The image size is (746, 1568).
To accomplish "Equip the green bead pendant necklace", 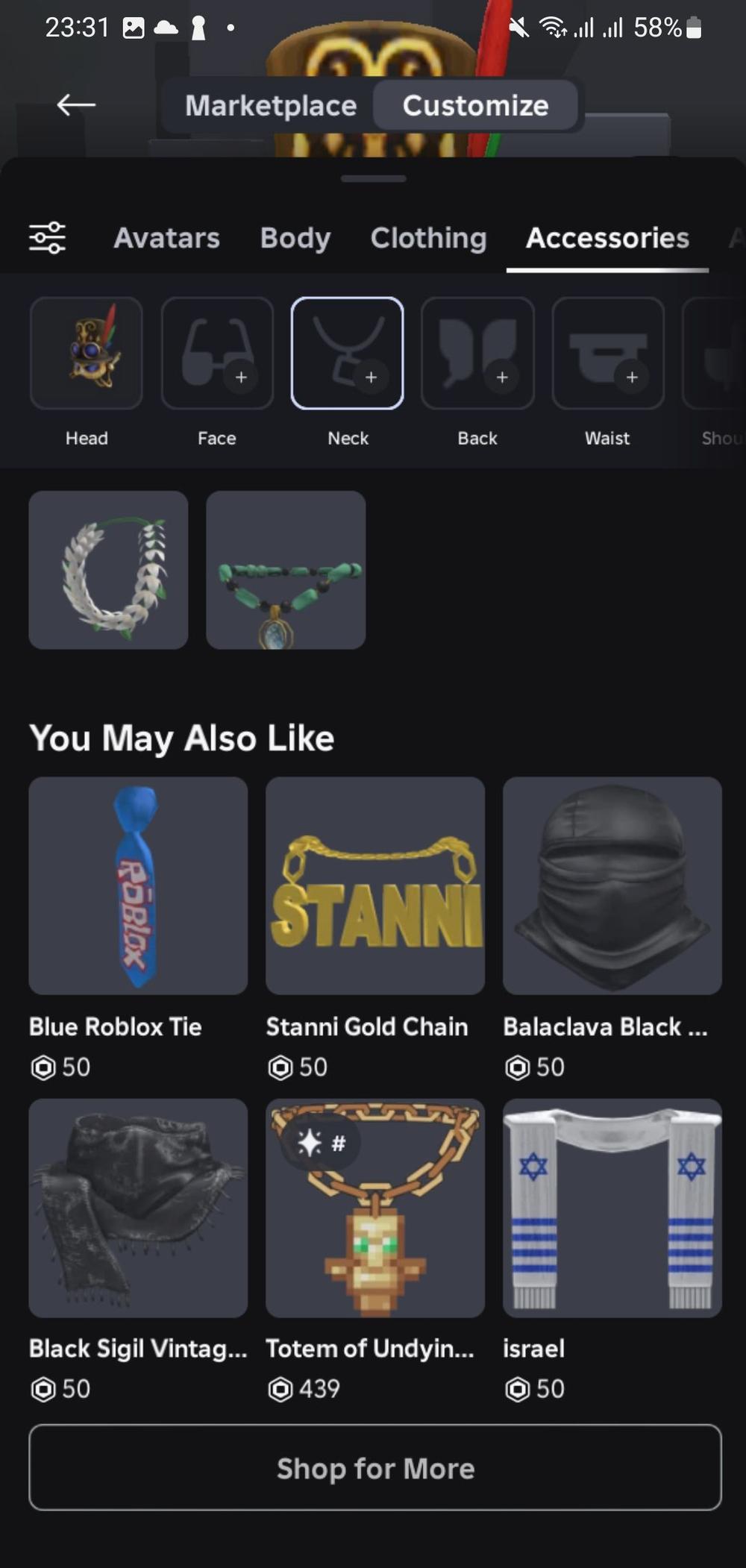I will pos(286,570).
